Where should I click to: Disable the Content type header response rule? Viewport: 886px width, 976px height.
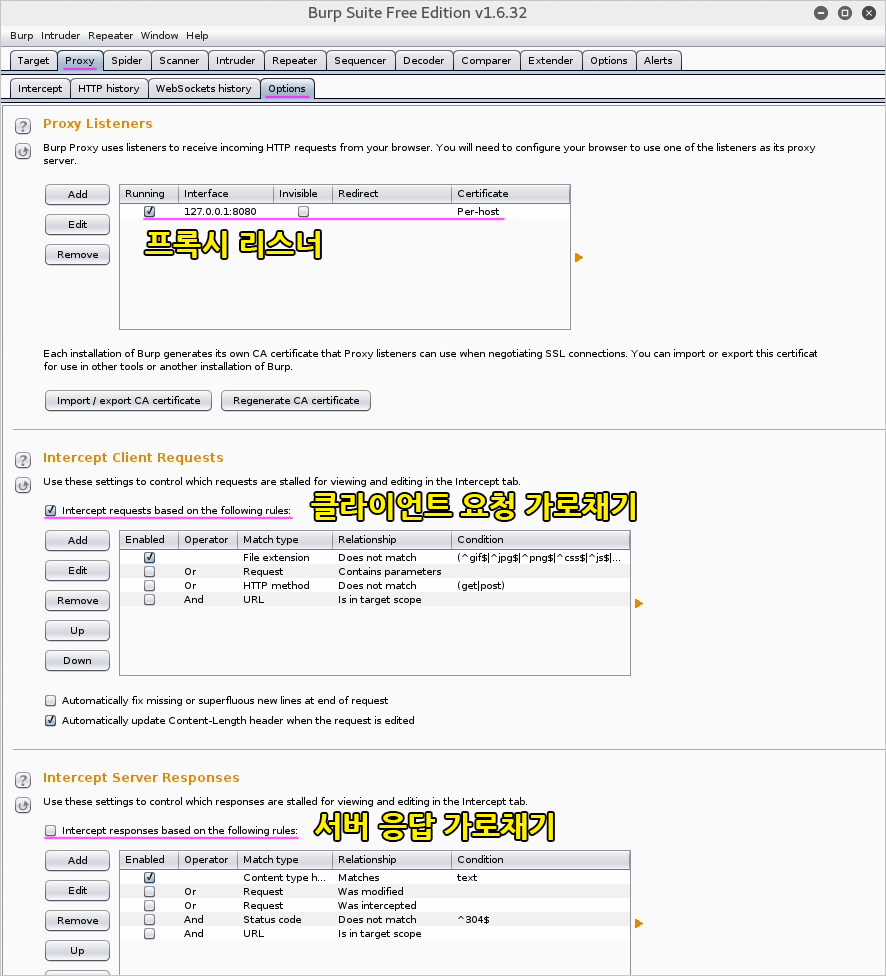point(149,878)
